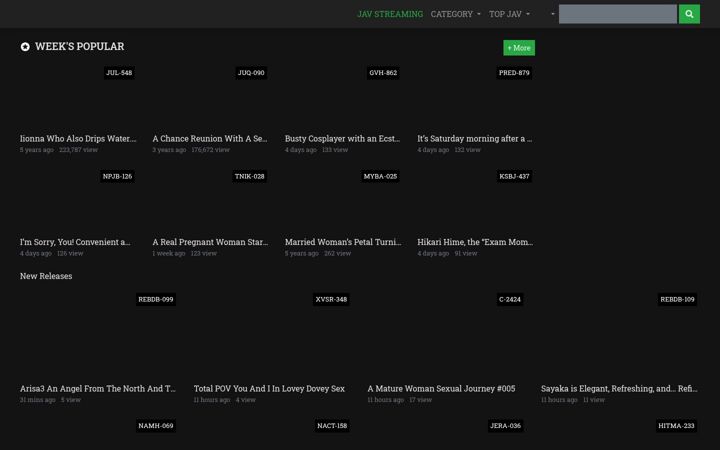Click the XVSR-348 code badge

[331, 299]
